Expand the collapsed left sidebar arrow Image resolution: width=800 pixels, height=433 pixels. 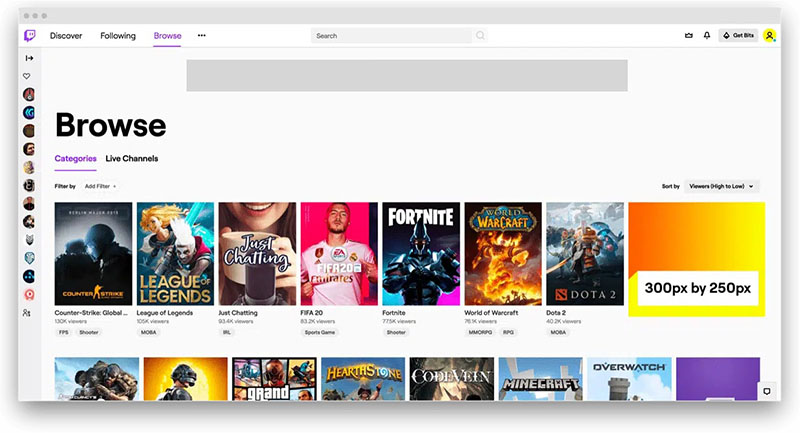[x=29, y=58]
